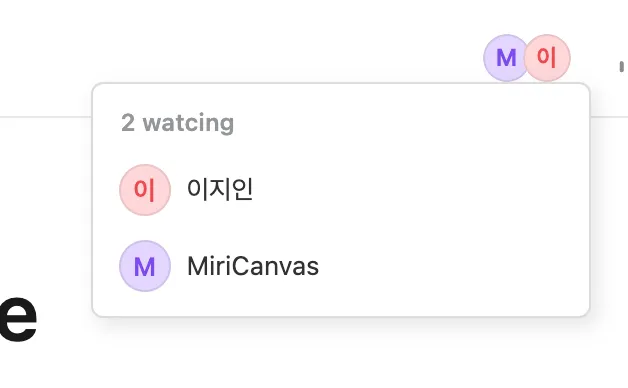Click the purple M avatar in the header

pos(505,58)
